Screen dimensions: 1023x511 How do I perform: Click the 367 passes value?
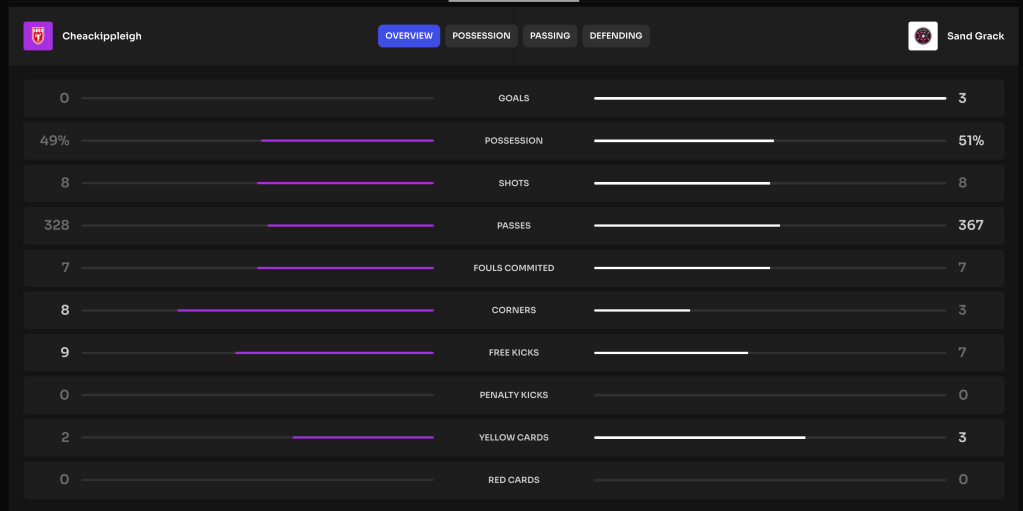[x=970, y=226]
